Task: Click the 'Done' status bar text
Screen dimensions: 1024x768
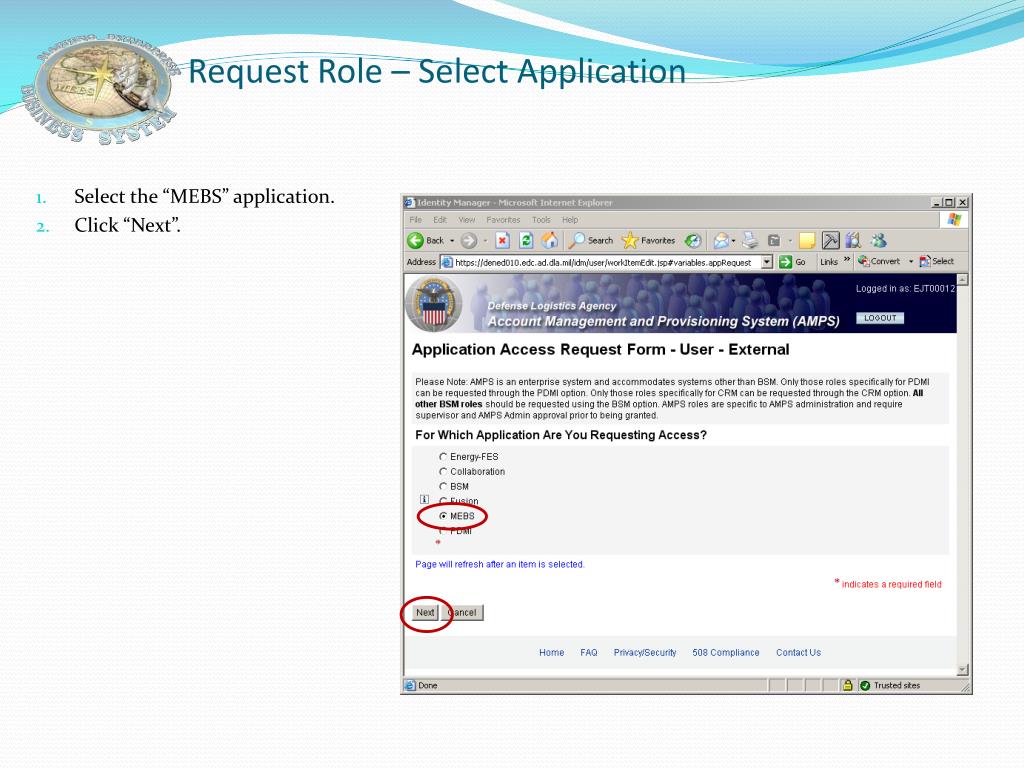Action: point(428,685)
